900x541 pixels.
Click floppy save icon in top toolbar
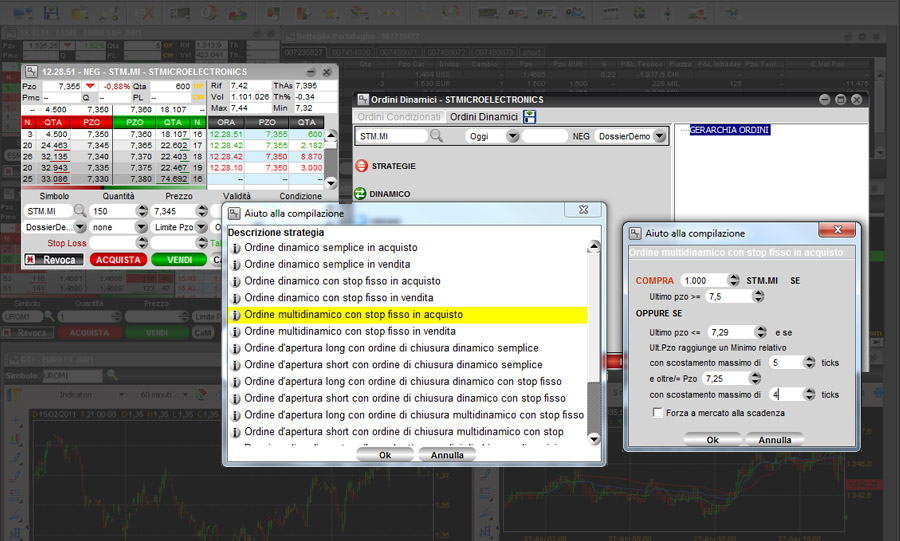point(51,12)
